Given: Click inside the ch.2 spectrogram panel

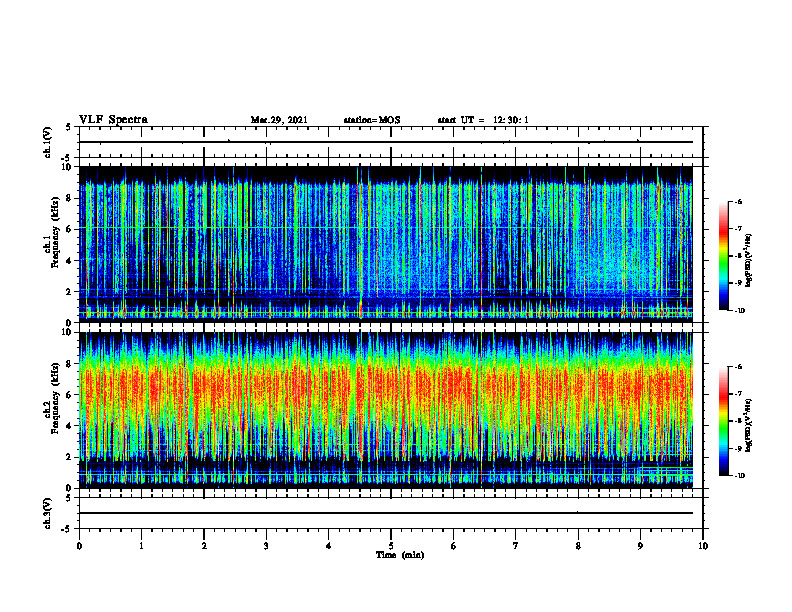Looking at the screenshot, I should [x=386, y=410].
